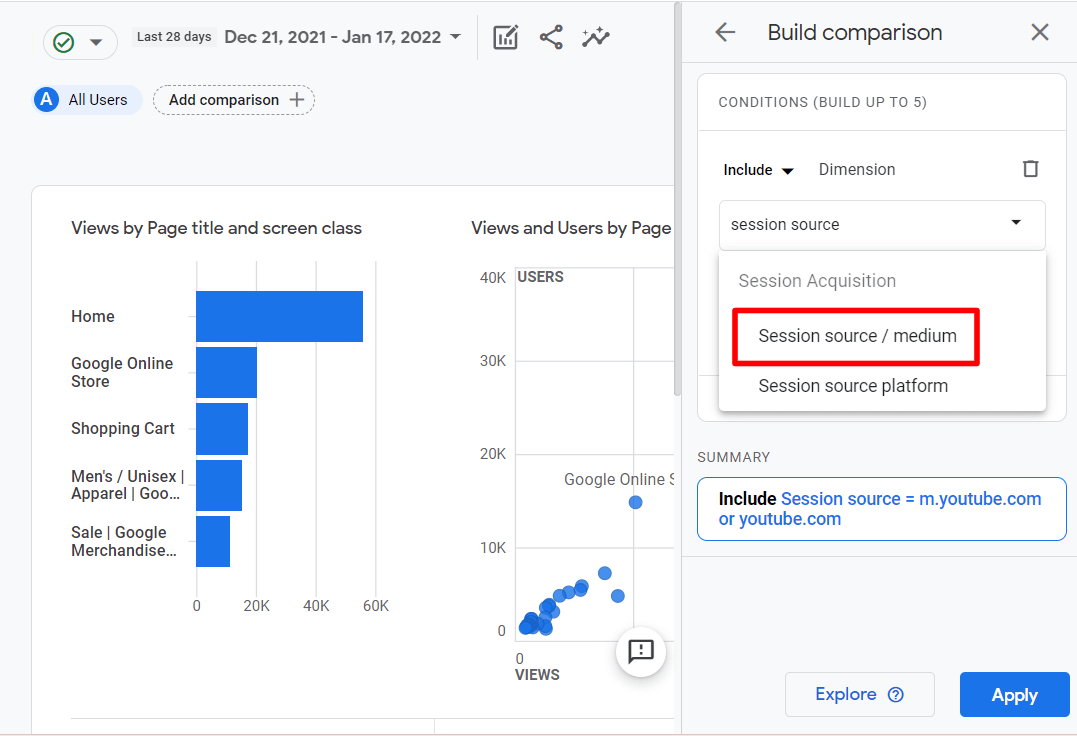
Task: Click the Explore button
Action: pyautogui.click(x=859, y=695)
